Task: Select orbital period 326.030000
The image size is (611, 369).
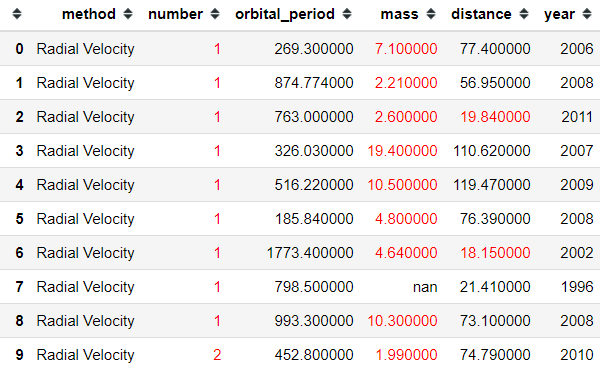Action: (x=314, y=150)
